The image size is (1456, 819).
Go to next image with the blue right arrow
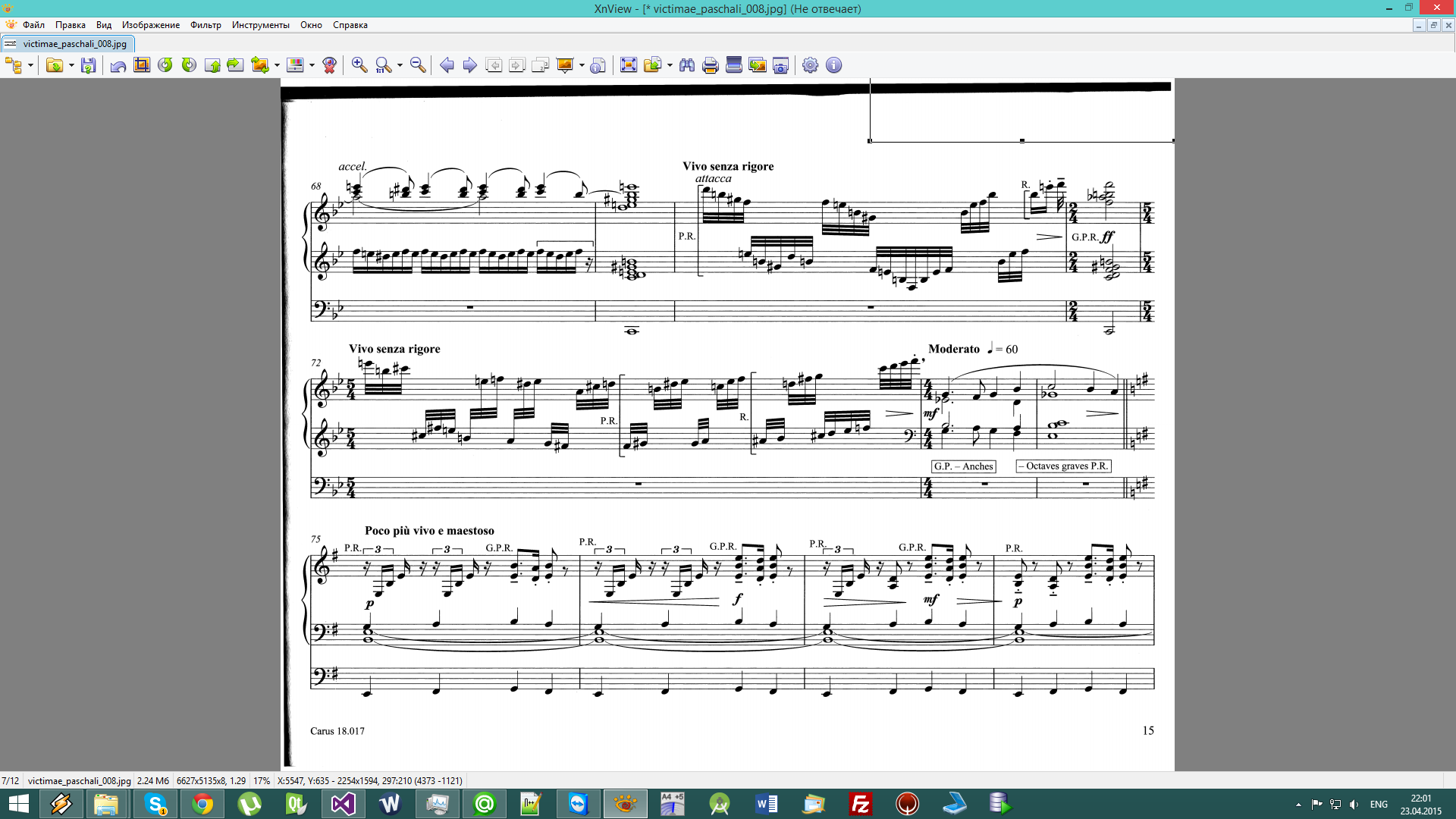(x=470, y=65)
